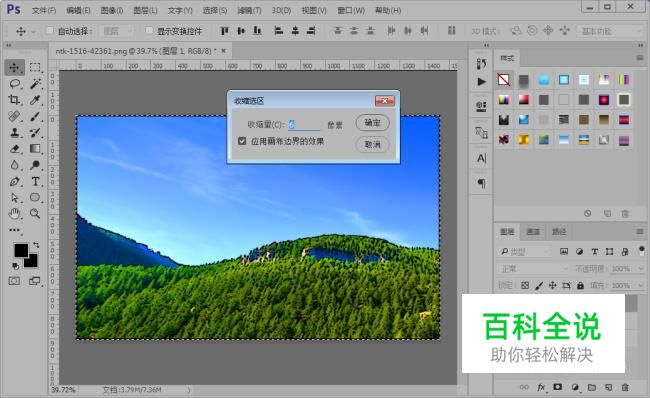
Task: Enable Show Transform Controls checkbox
Action: [x=149, y=30]
